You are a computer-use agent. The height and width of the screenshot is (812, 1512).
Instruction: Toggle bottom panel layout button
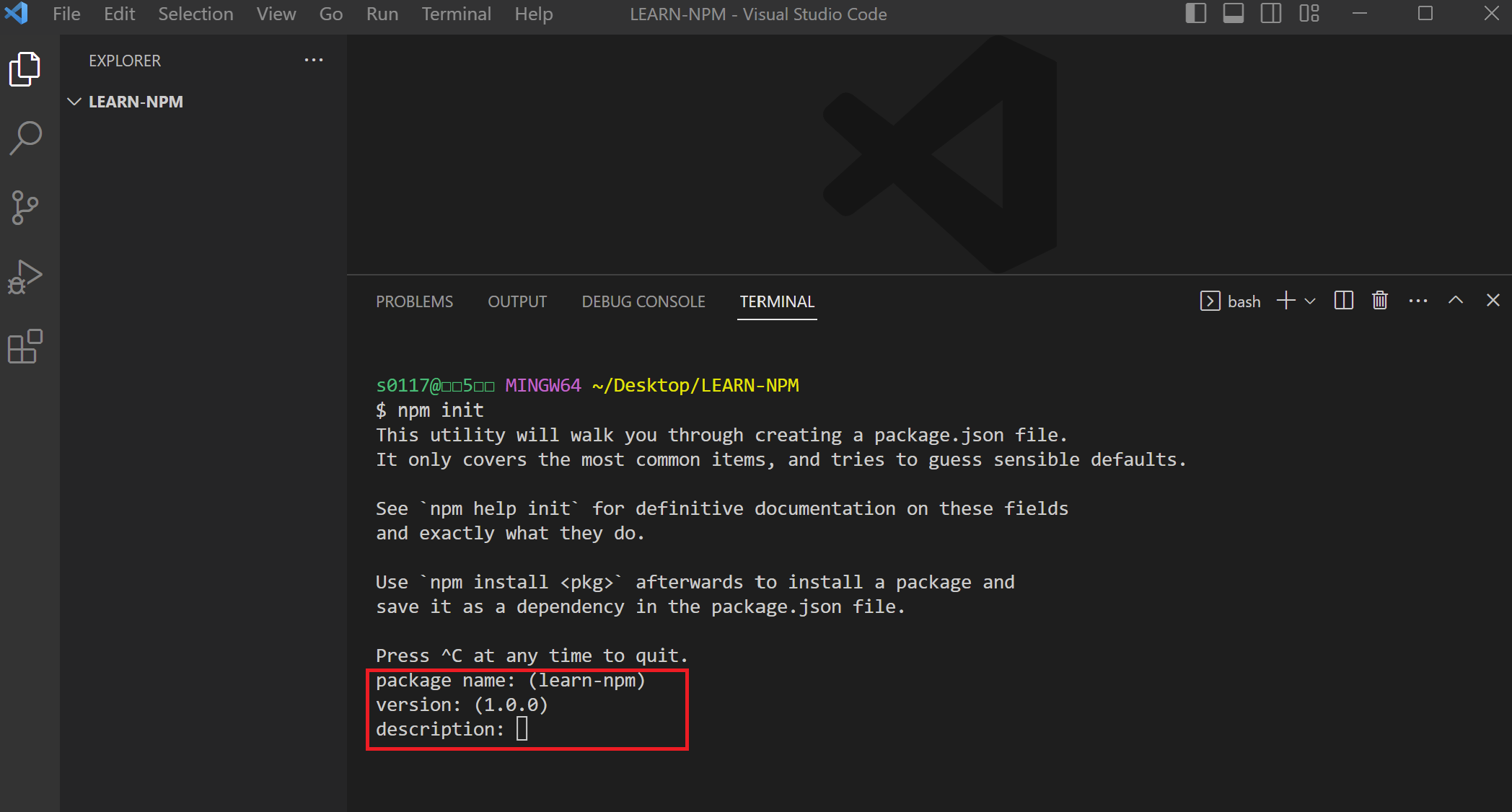1233,14
